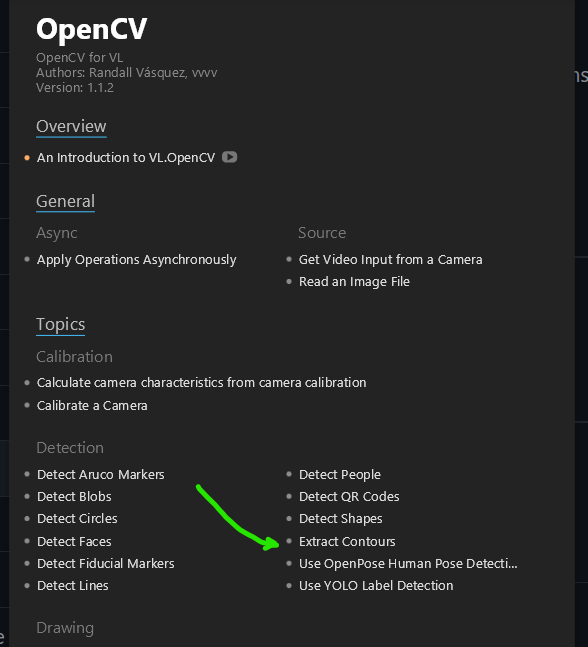
Task: Open Detect Blobs example
Action: (x=74, y=496)
